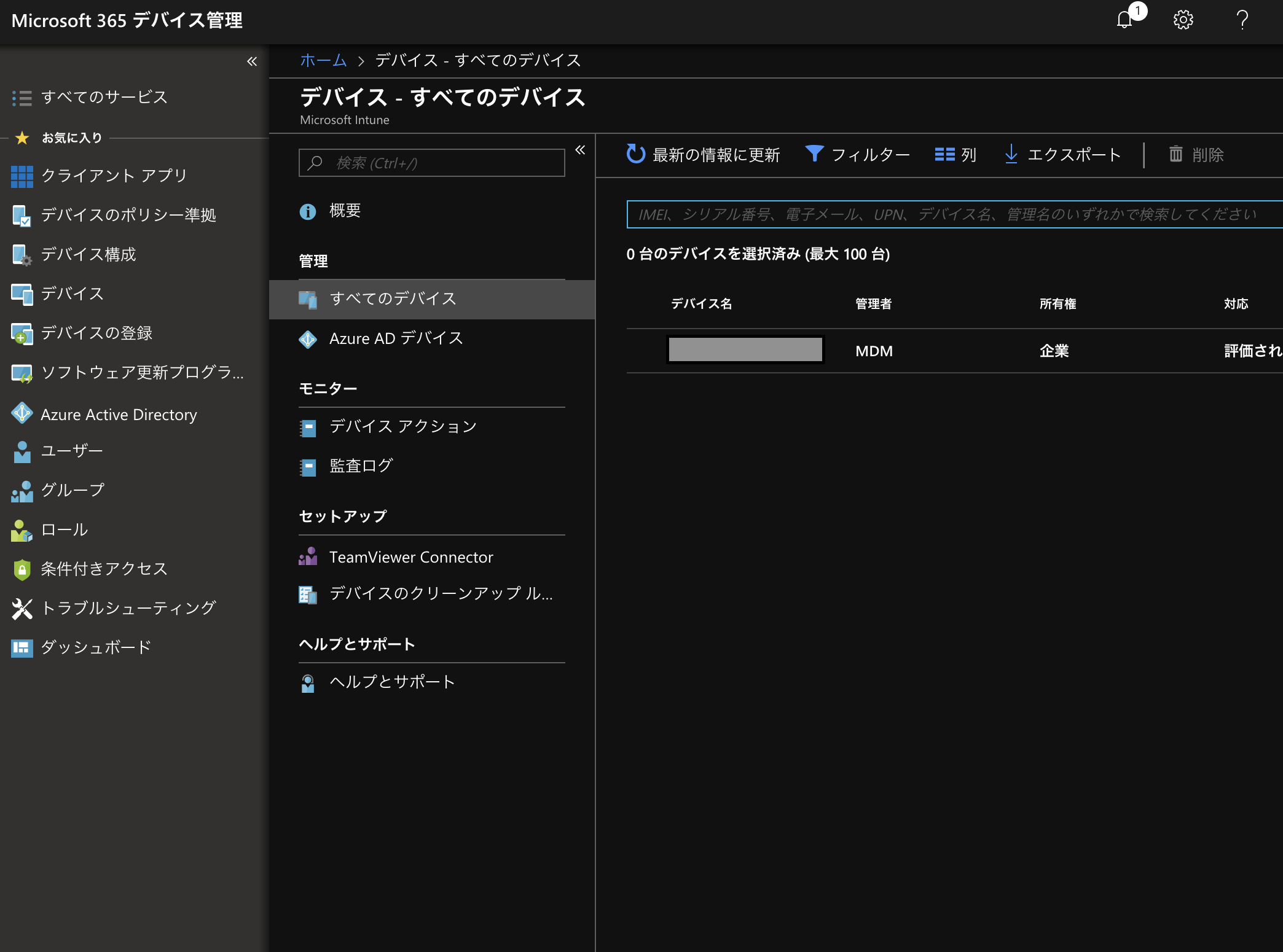Click the ダッシュボード icon
This screenshot has height=952, width=1283.
pyautogui.click(x=22, y=648)
